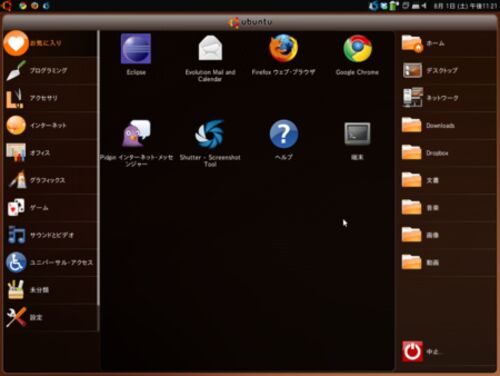Open the Universal Access category
The image size is (500, 376).
click(x=50, y=262)
